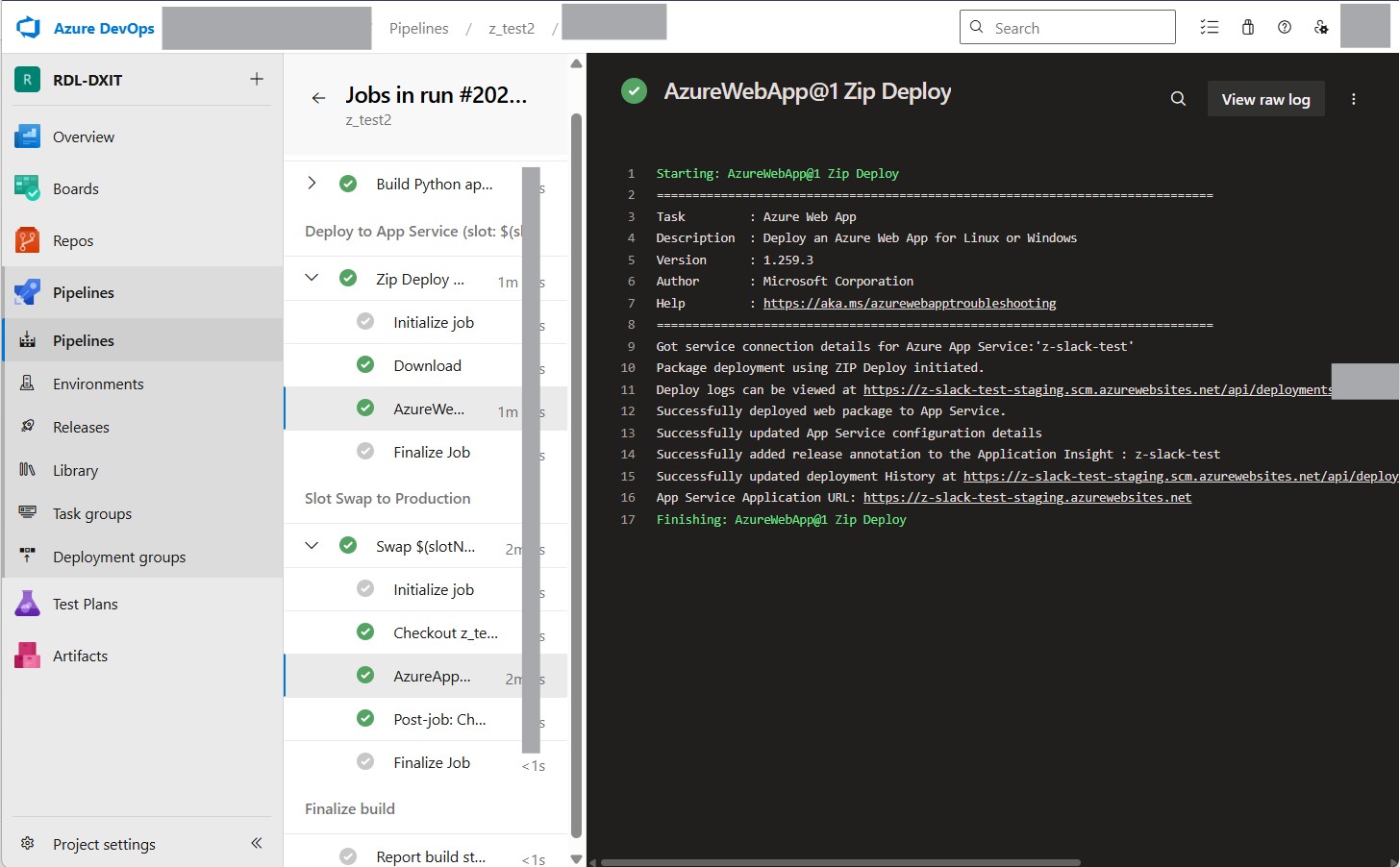Image resolution: width=1400 pixels, height=867 pixels.
Task: Click the search icon in log header
Action: (1178, 98)
